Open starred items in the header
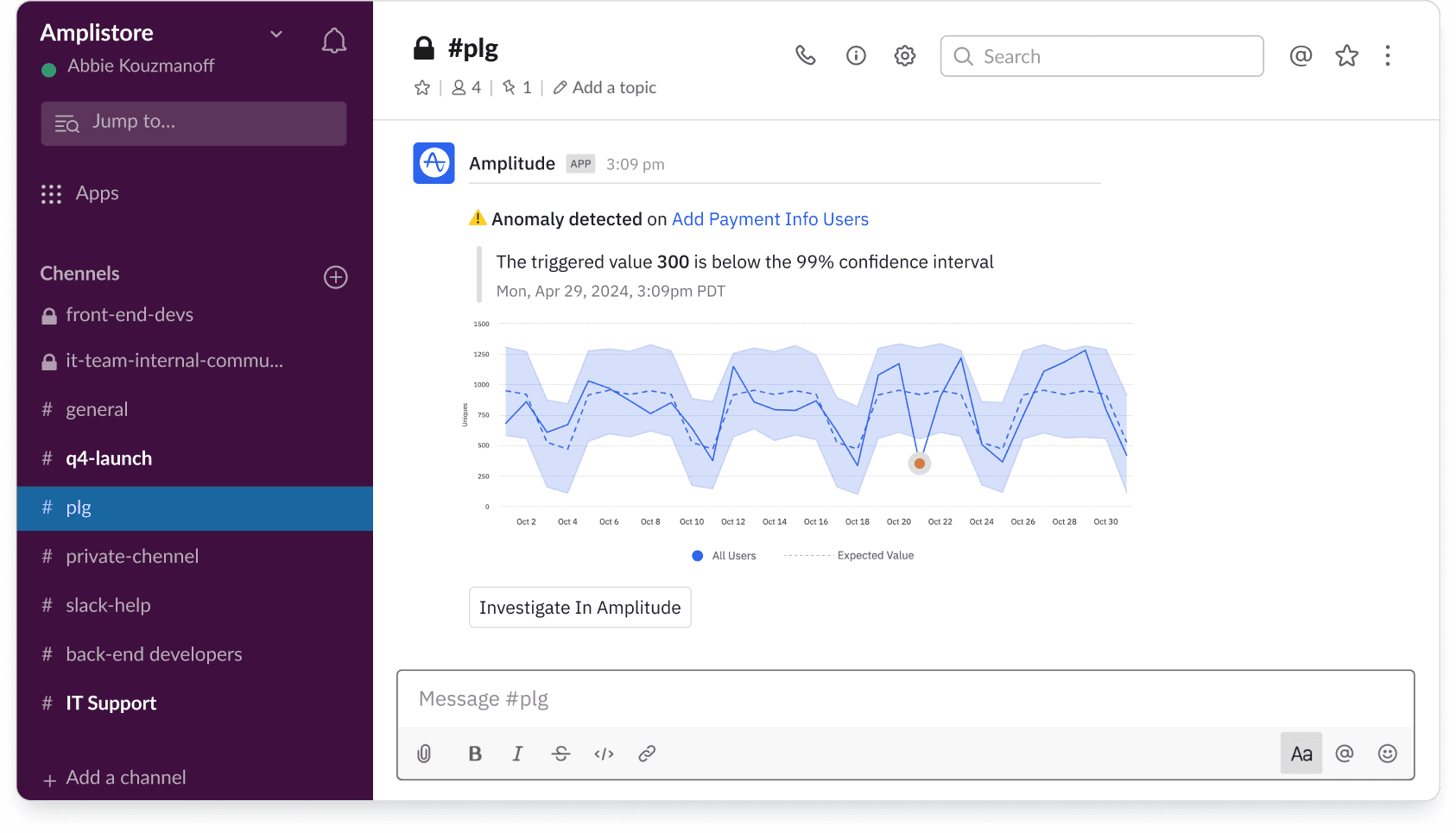 click(x=1346, y=56)
